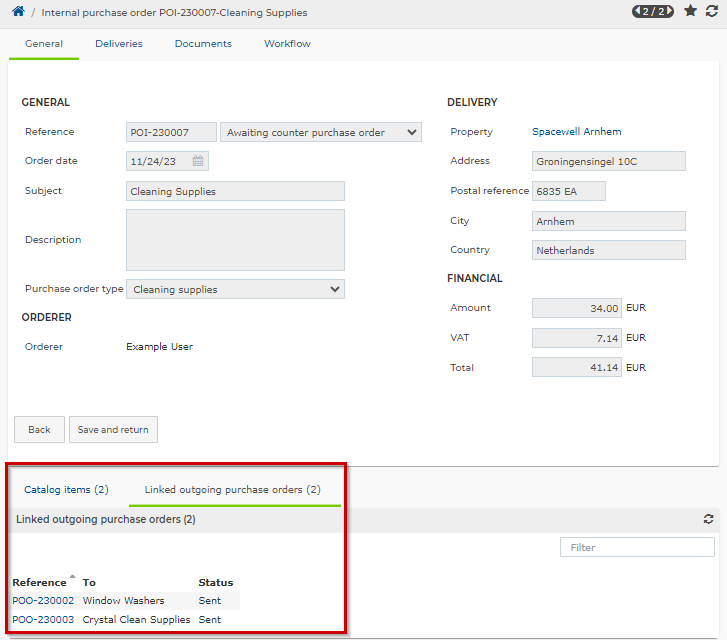The image size is (727, 640).
Task: Click the Amount field 34.00
Action: click(577, 308)
